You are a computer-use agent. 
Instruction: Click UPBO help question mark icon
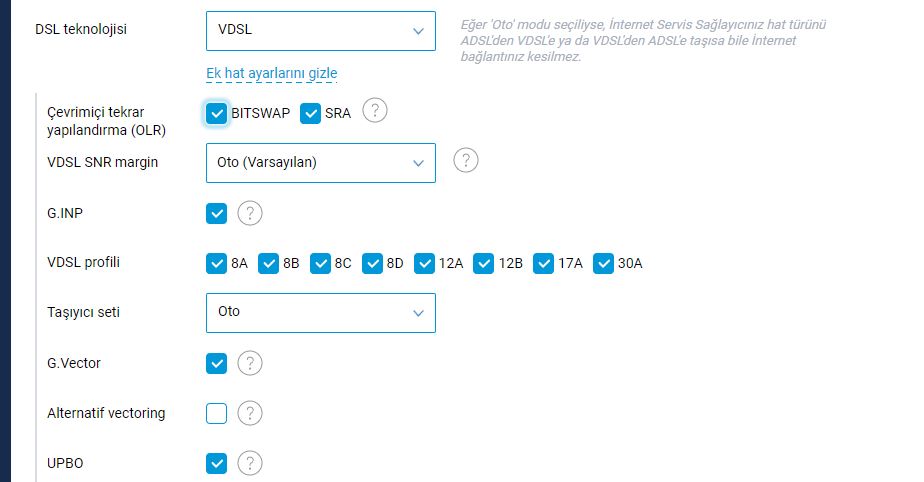pyautogui.click(x=250, y=464)
